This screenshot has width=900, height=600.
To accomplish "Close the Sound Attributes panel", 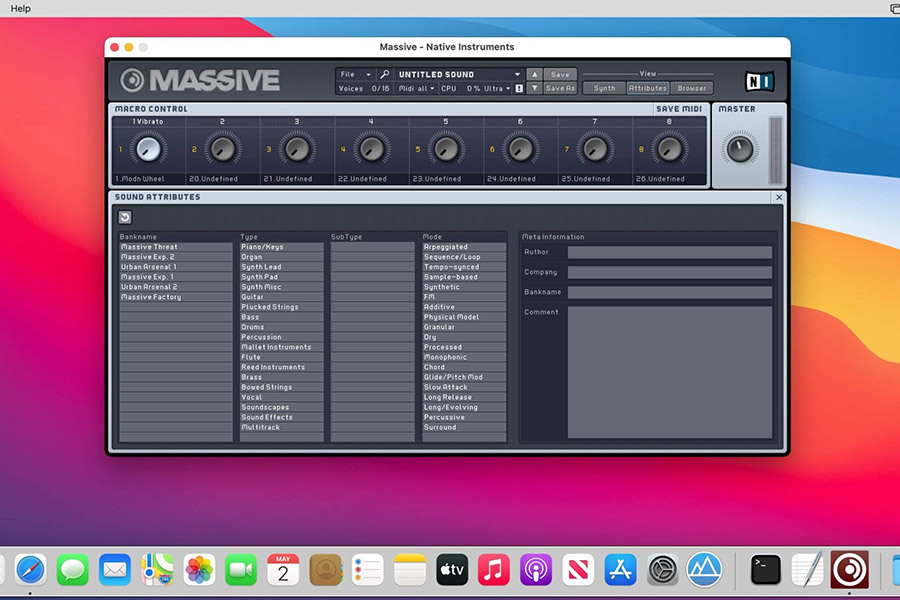I will tap(779, 197).
